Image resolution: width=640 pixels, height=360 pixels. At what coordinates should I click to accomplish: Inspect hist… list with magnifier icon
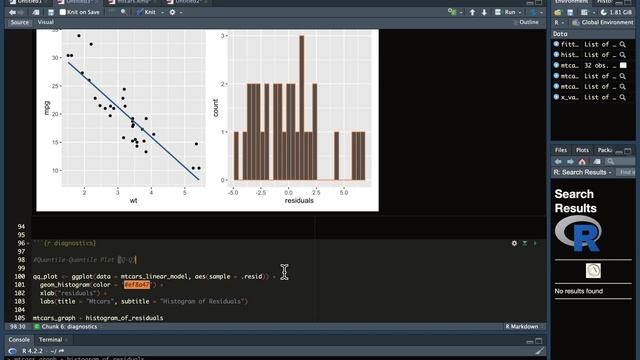pos(622,55)
